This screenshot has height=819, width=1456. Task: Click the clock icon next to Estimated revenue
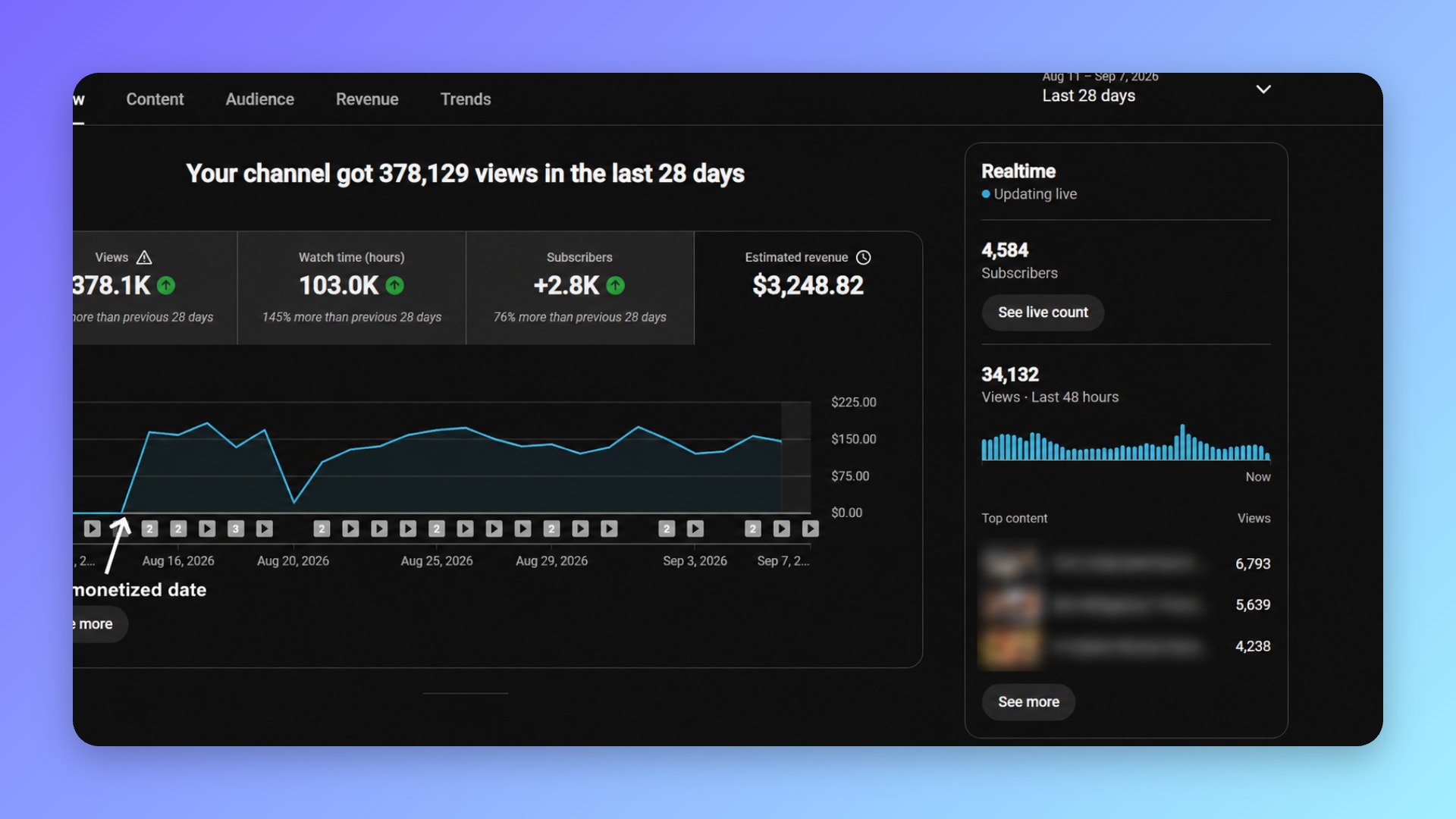coord(863,257)
